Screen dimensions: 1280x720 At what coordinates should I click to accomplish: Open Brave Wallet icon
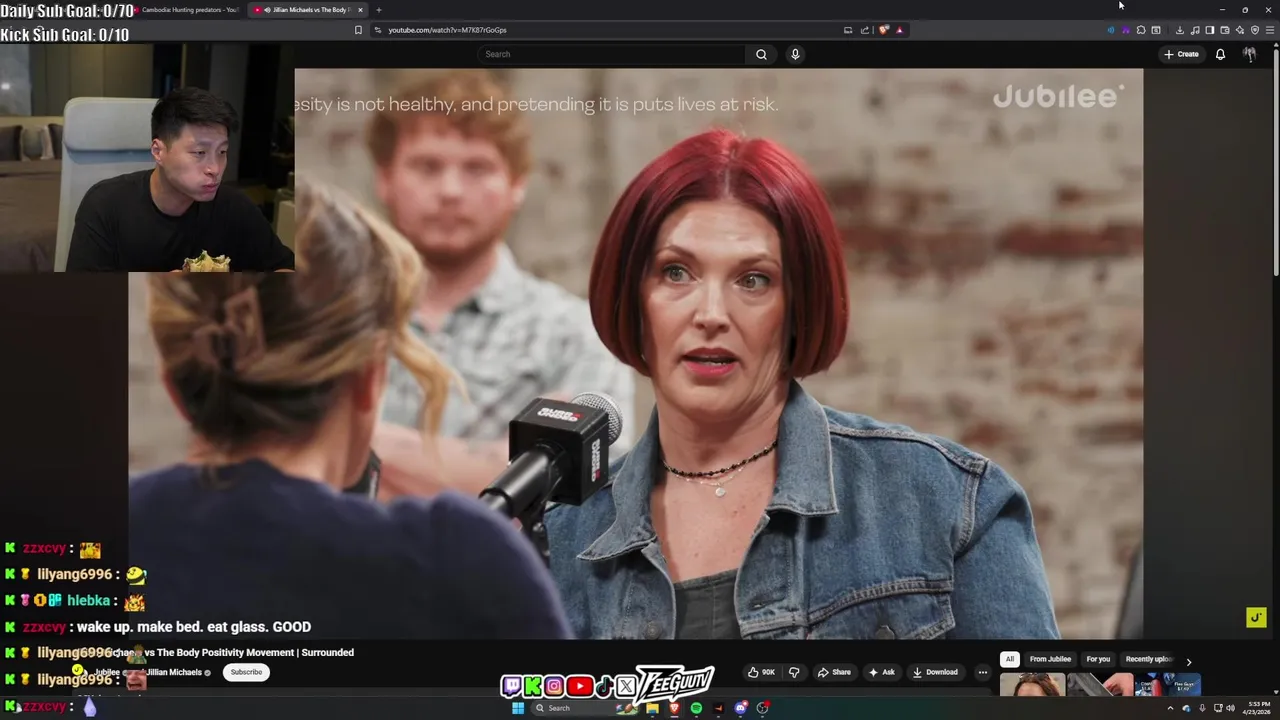coord(1225,30)
